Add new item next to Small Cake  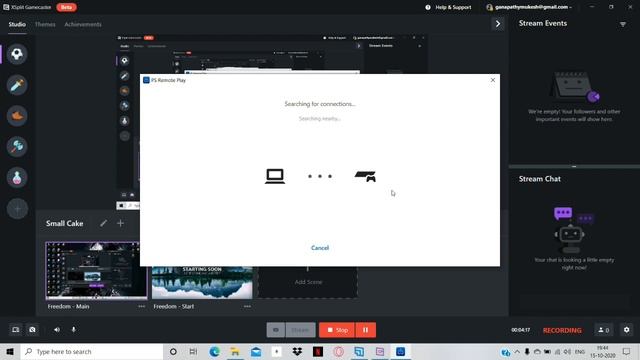click(120, 223)
